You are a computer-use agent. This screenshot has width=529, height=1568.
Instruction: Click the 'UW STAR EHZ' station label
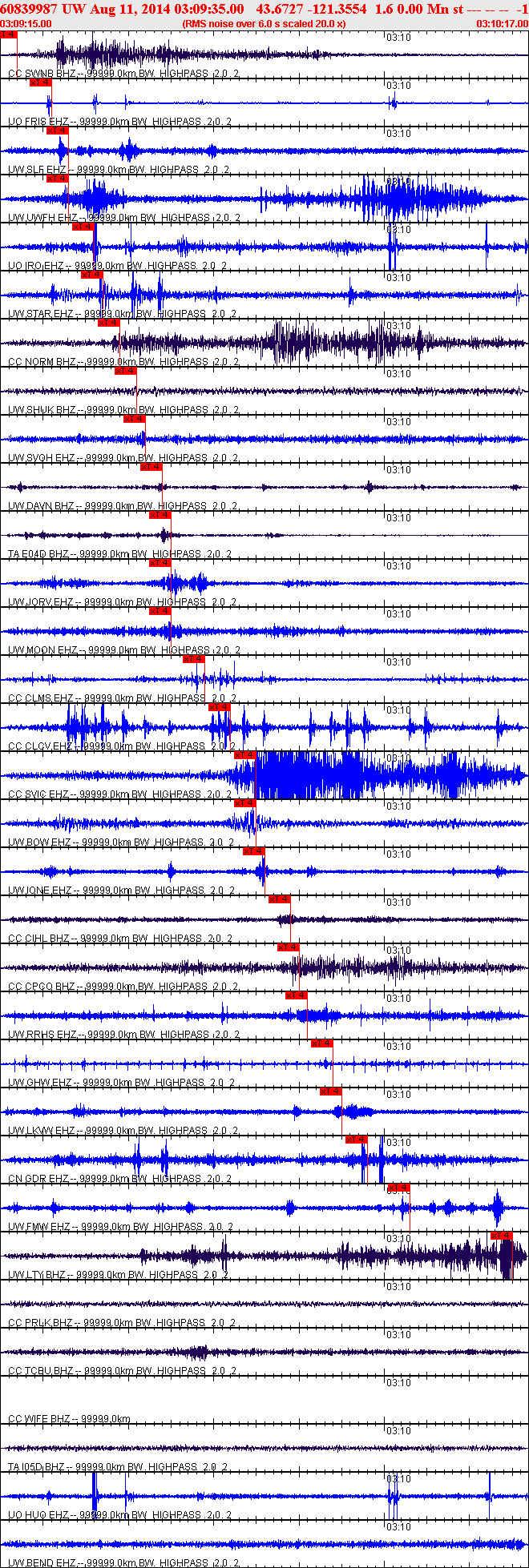coord(40,314)
